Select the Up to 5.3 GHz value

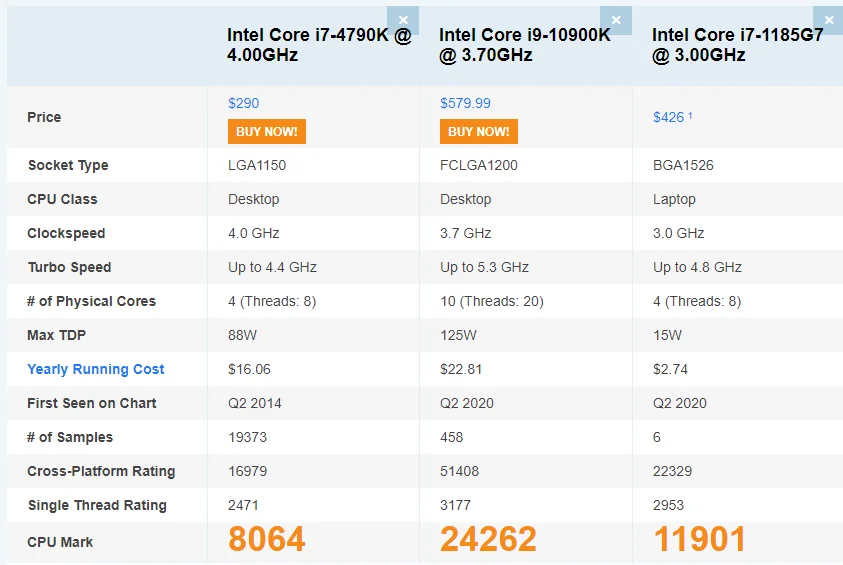(484, 267)
